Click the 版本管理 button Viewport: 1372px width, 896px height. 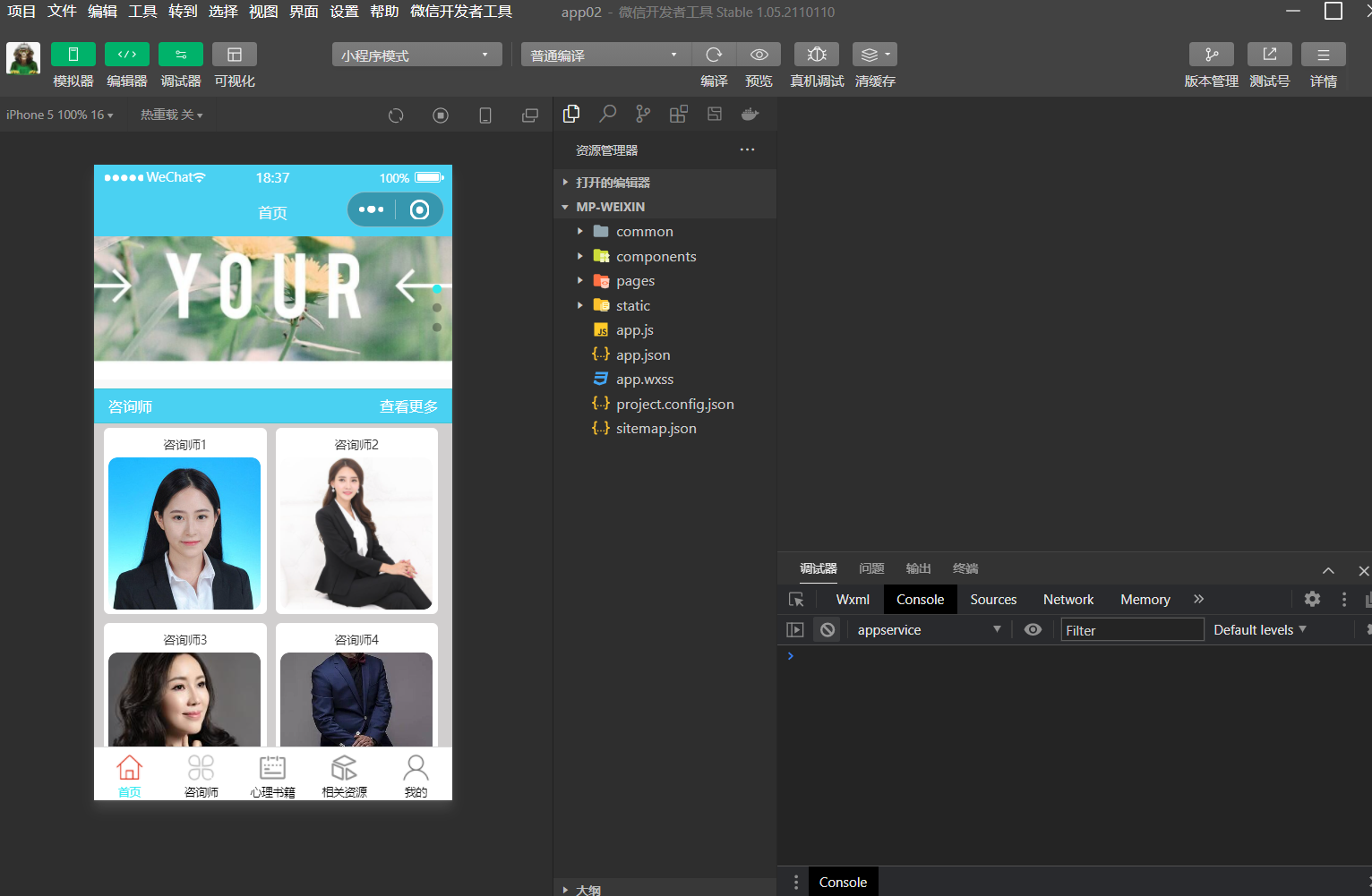[x=1211, y=55]
